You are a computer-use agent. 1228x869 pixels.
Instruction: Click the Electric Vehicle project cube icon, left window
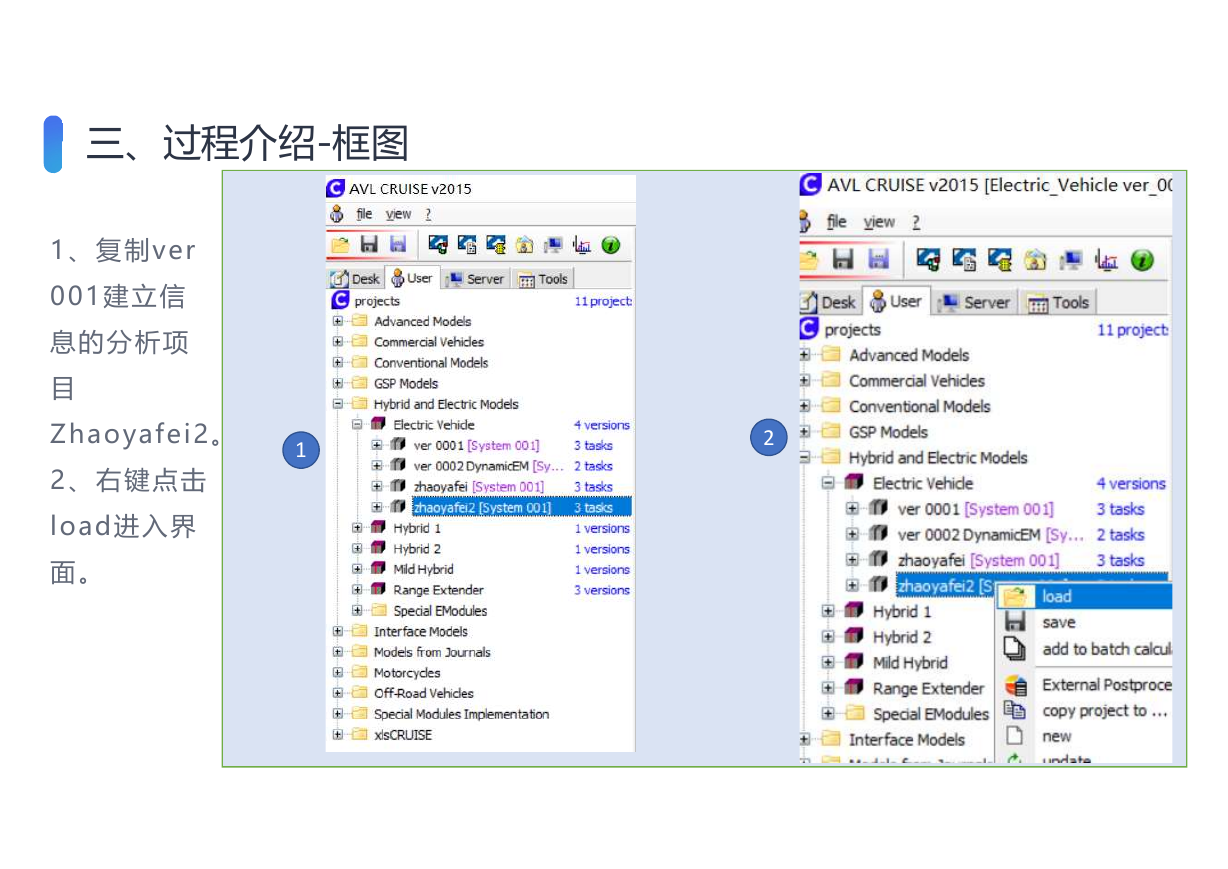[378, 425]
